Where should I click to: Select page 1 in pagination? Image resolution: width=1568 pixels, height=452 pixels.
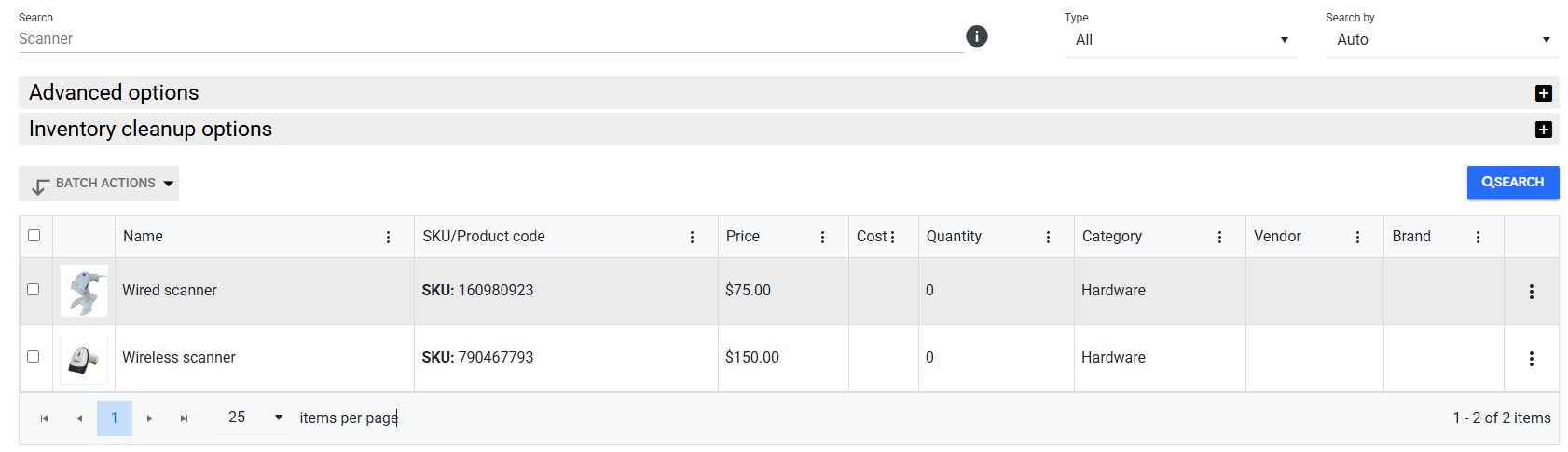pyautogui.click(x=115, y=418)
